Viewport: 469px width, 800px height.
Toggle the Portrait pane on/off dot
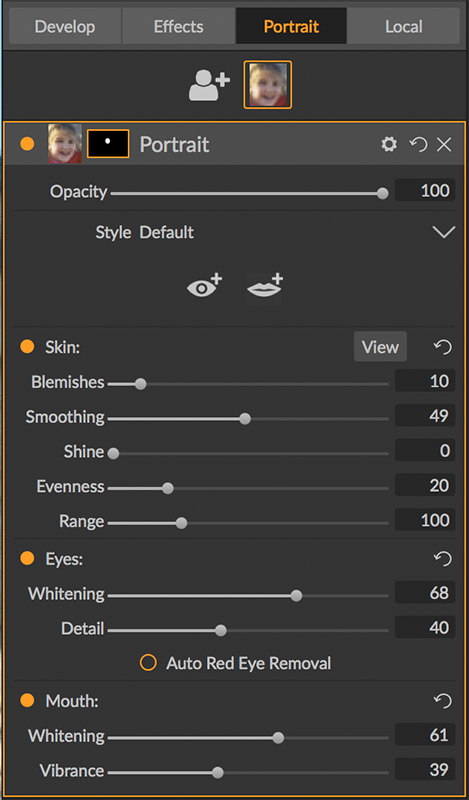27,144
